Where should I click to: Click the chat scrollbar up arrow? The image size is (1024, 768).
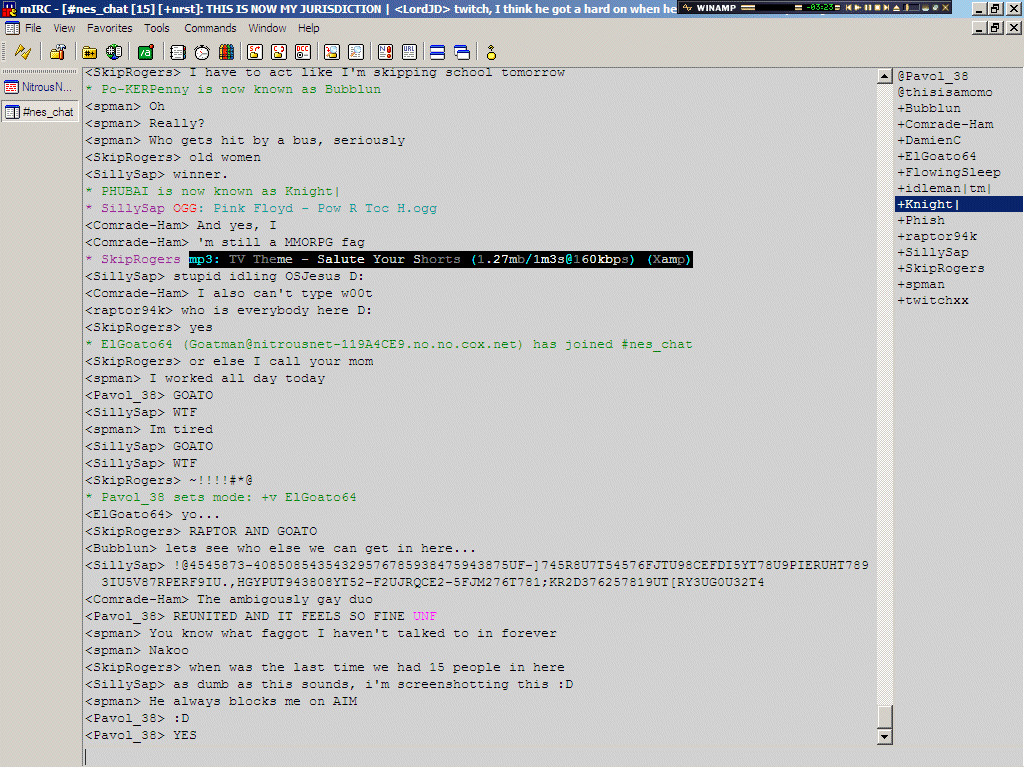883,76
